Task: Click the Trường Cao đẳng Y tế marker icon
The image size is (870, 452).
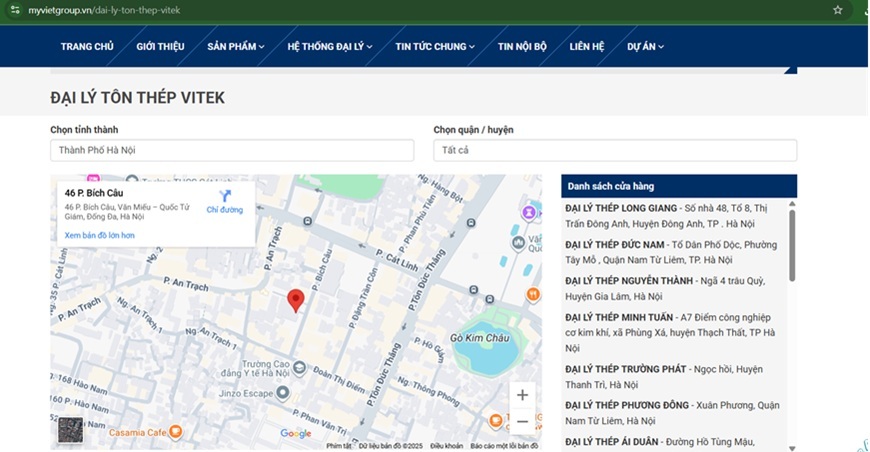Action: click(x=299, y=368)
